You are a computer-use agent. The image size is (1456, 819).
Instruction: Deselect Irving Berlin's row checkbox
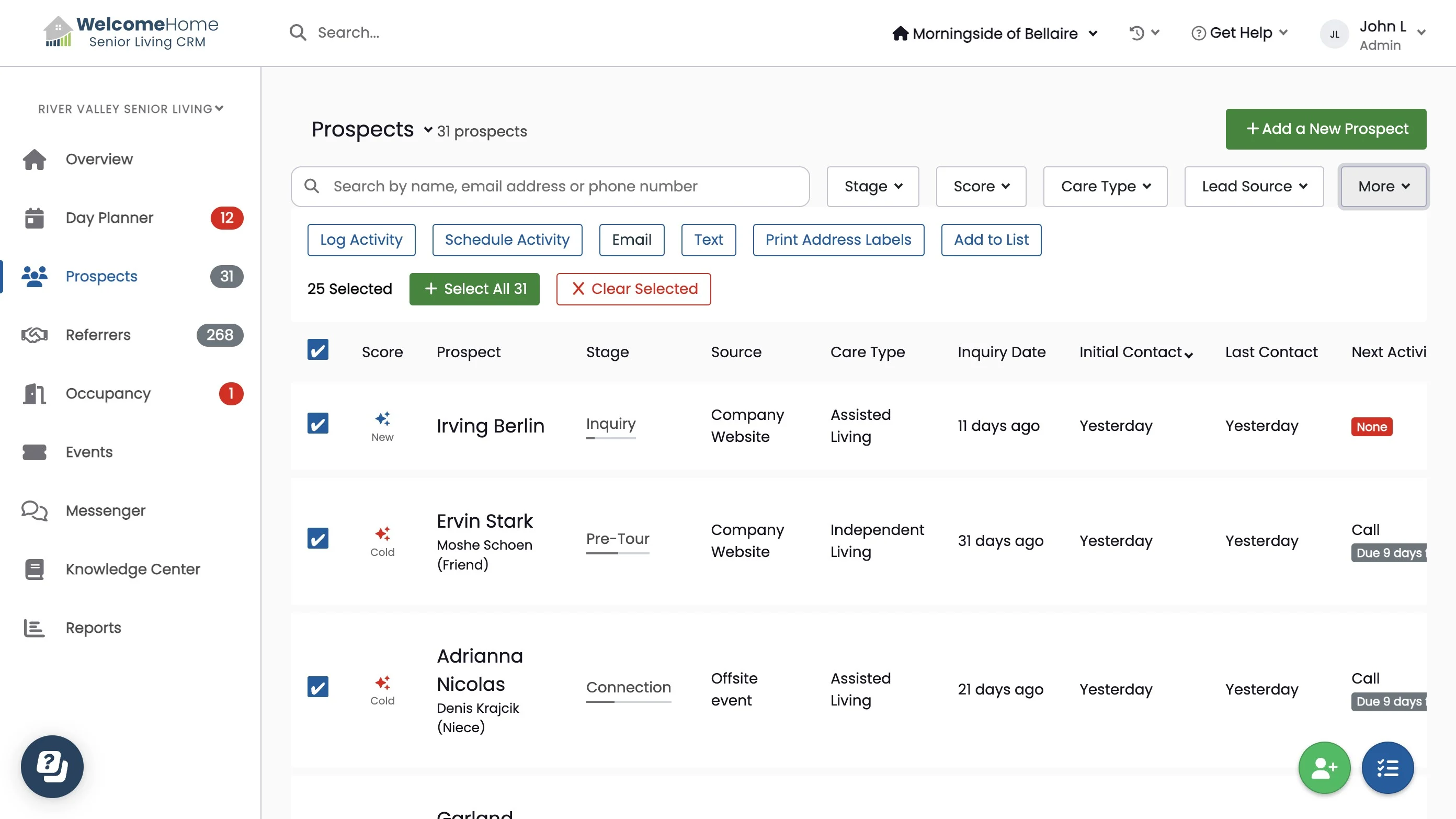pos(317,423)
